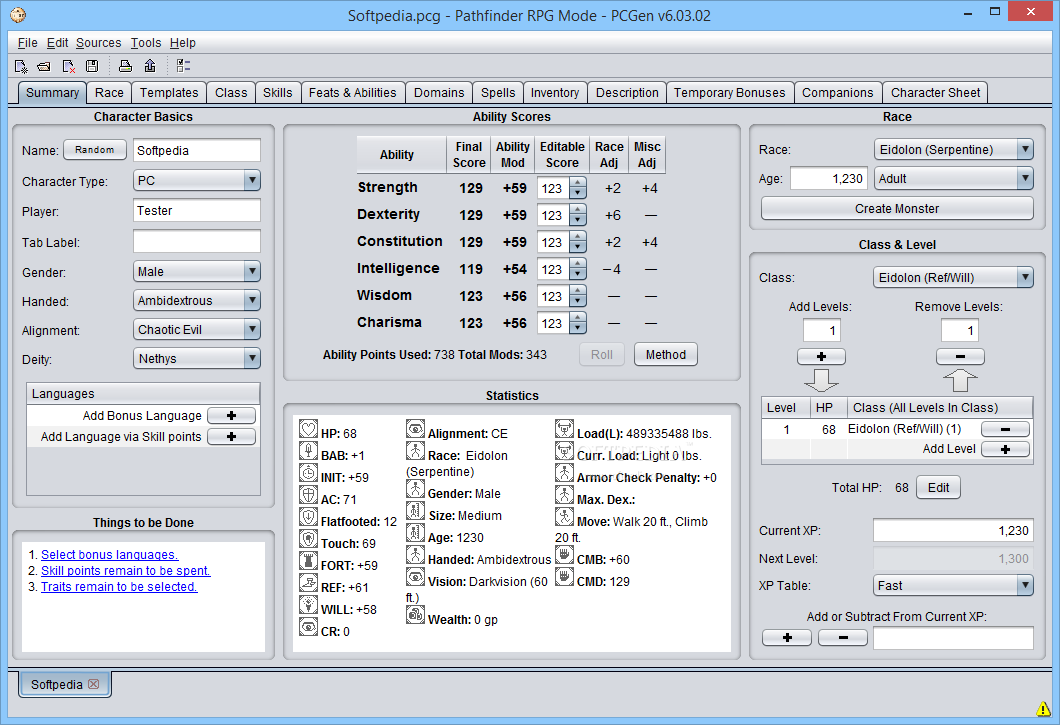
Task: Click the Save floppy disk icon
Action: tap(92, 66)
